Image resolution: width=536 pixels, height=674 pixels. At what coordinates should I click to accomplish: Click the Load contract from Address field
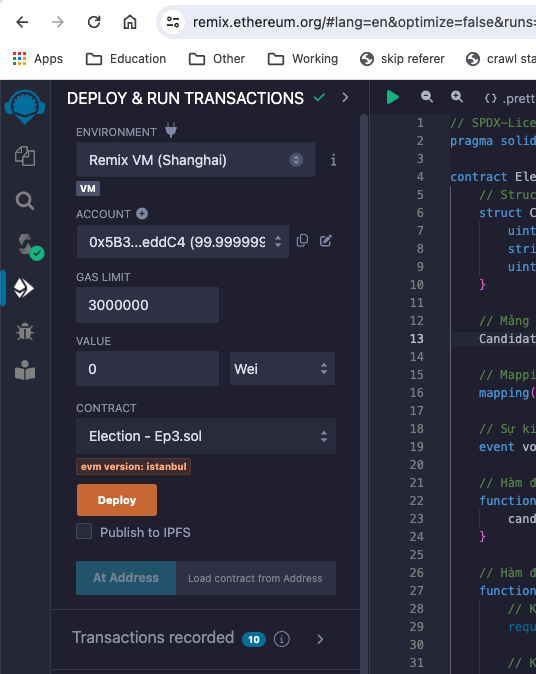tap(256, 578)
